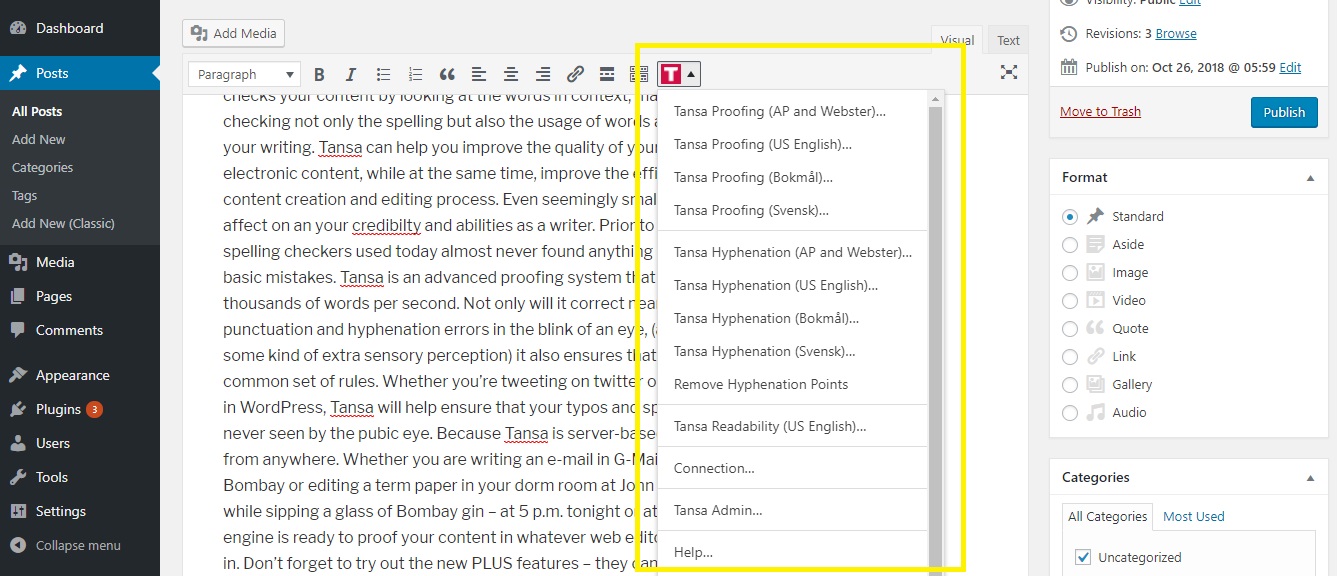
Task: Toggle the toolbar kitchen sink
Action: point(639,74)
